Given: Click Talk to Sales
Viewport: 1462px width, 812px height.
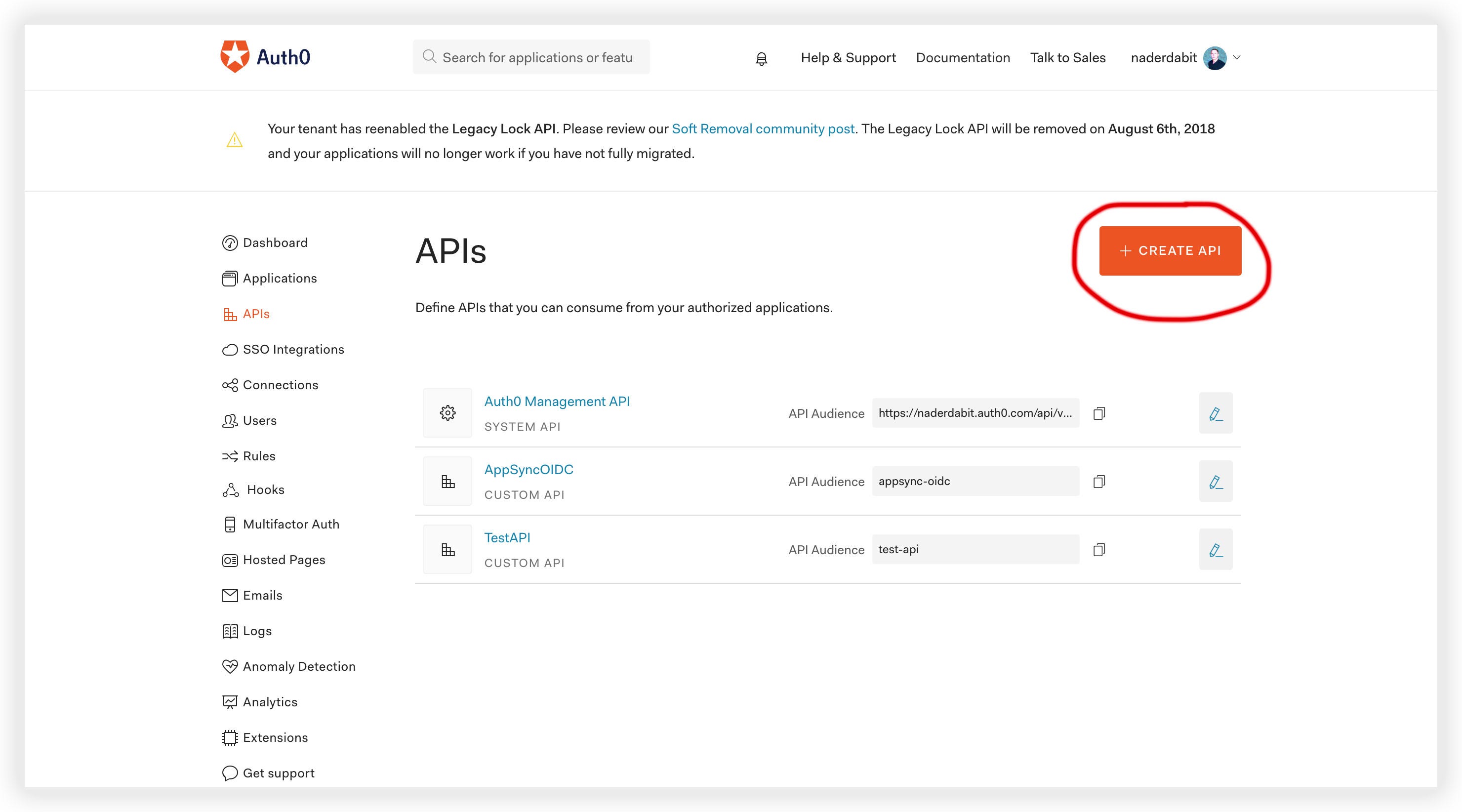Looking at the screenshot, I should coord(1068,58).
